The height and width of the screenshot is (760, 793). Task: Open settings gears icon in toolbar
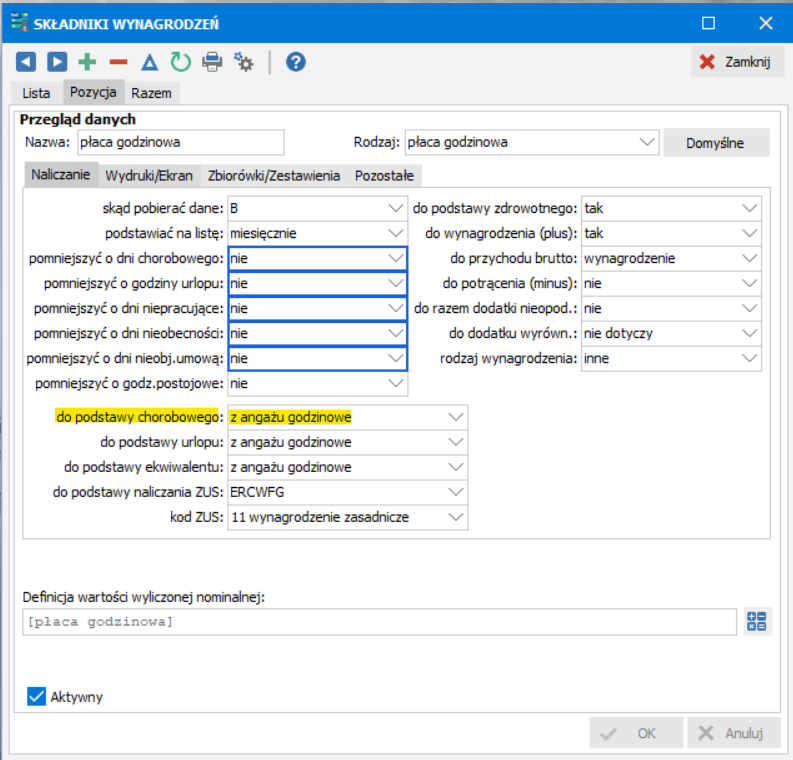pyautogui.click(x=243, y=62)
